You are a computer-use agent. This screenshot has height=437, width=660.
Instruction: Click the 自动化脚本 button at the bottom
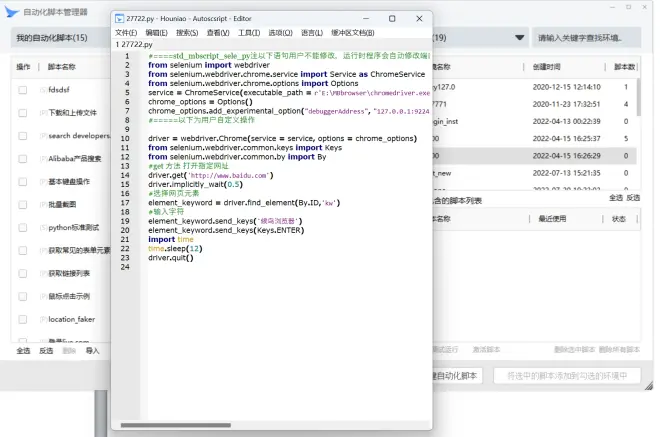[x=457, y=376]
